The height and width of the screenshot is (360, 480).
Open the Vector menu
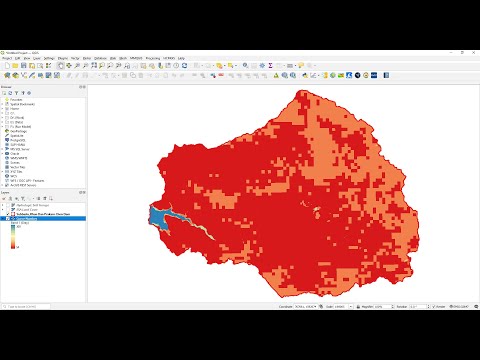[x=75, y=58]
